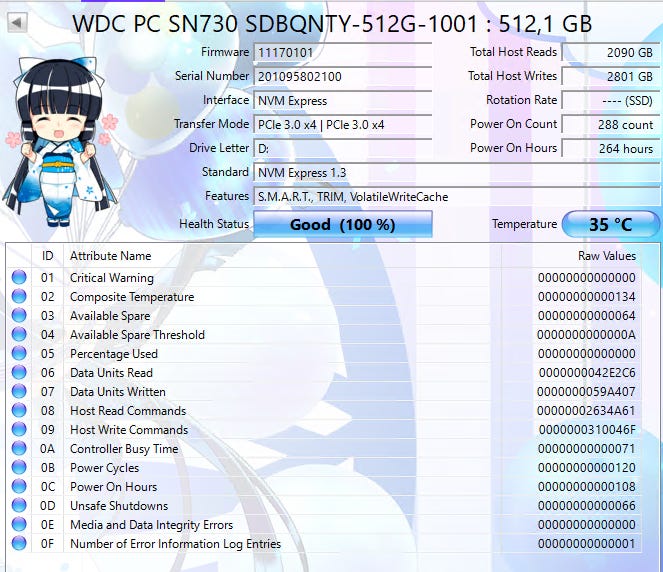Select the Host Read Commands attribute name

[128, 411]
